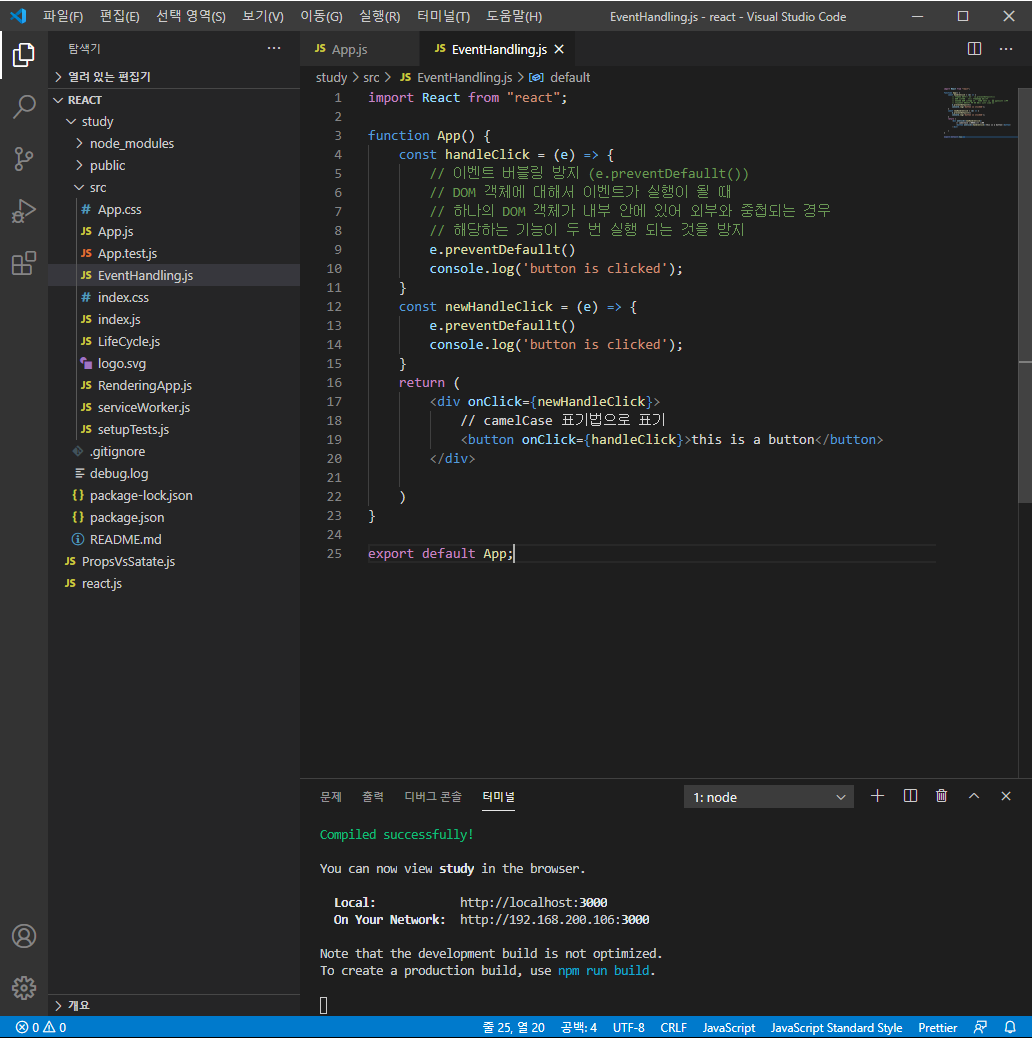This screenshot has height=1038, width=1032.
Task: Split the terminal panel
Action: coord(910,796)
